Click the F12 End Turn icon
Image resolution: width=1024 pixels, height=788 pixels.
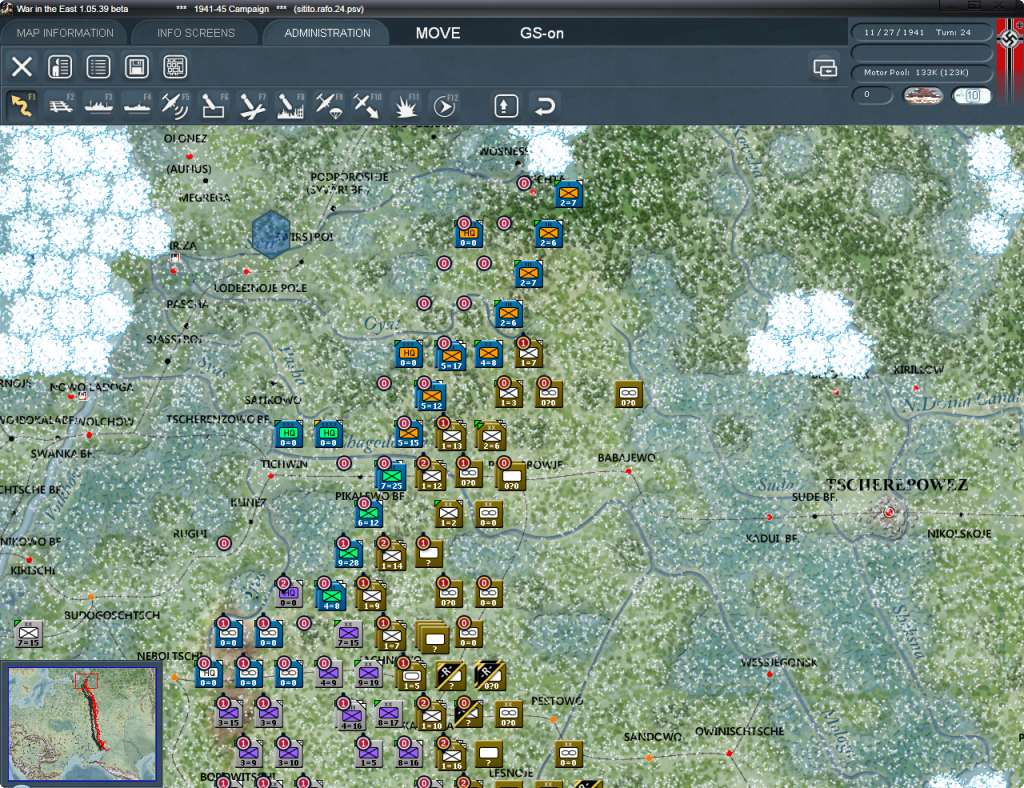pos(443,106)
